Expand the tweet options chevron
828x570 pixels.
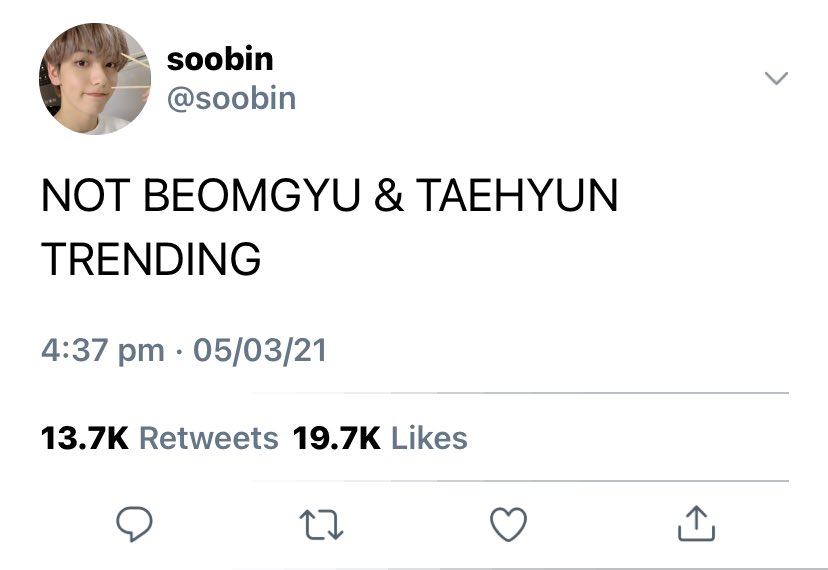pos(776,78)
